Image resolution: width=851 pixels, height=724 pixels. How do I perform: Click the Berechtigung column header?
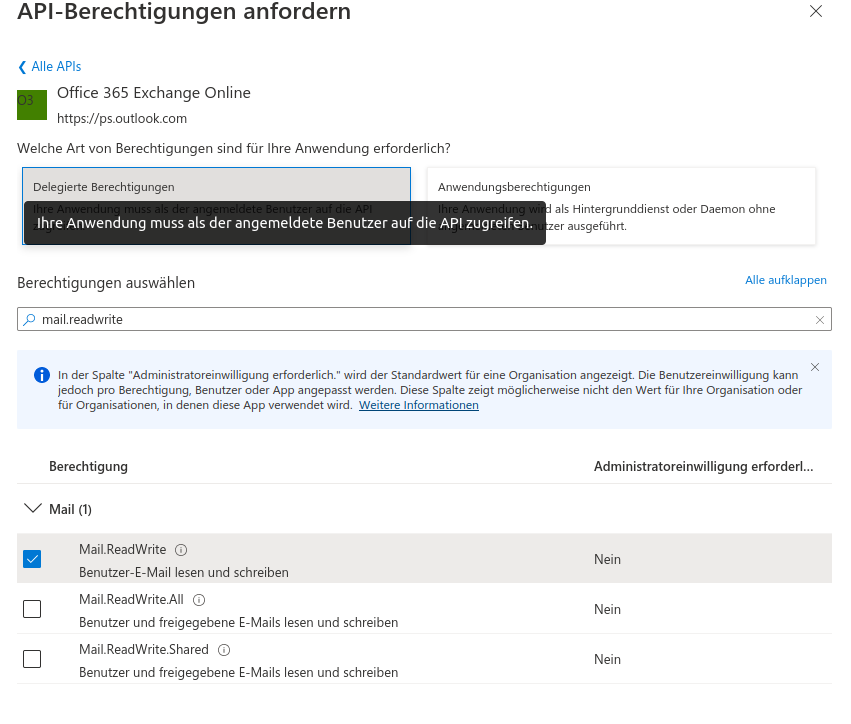[x=88, y=467]
